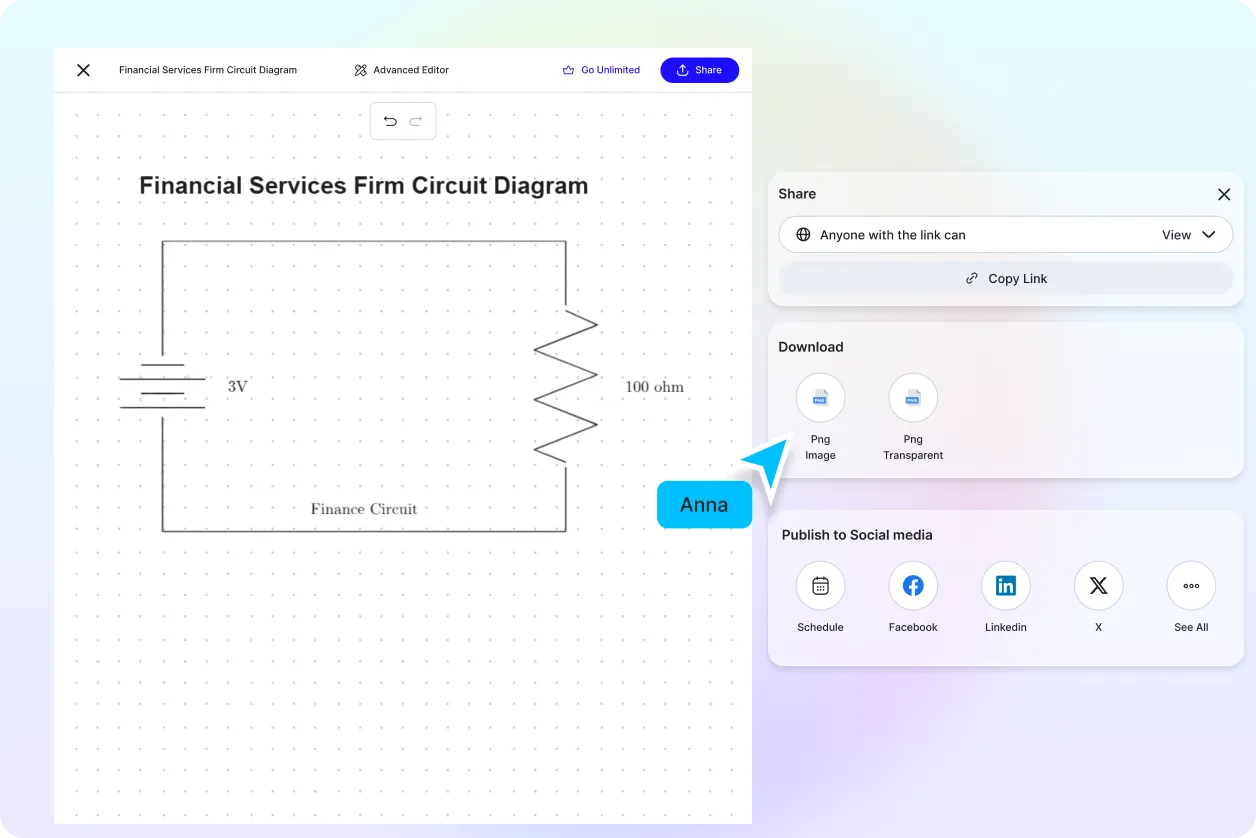Click See All social options

[1191, 586]
